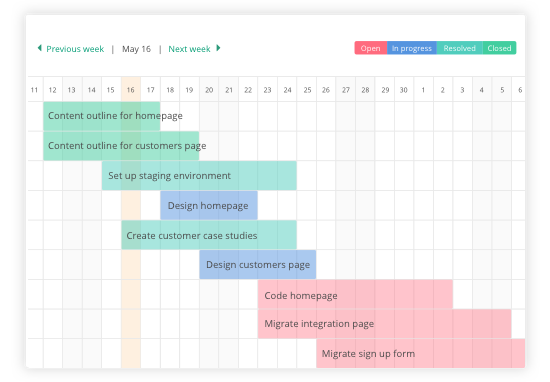This screenshot has height=382, width=550.
Task: Select the May 16 date label
Action: click(x=136, y=49)
